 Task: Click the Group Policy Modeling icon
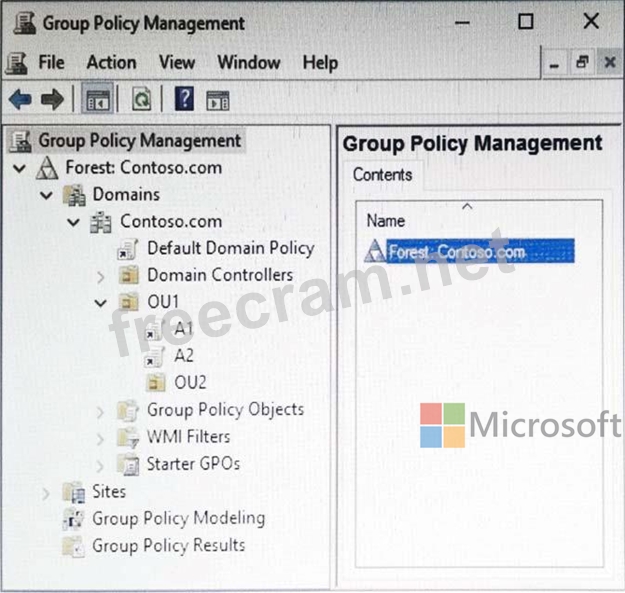click(x=73, y=519)
